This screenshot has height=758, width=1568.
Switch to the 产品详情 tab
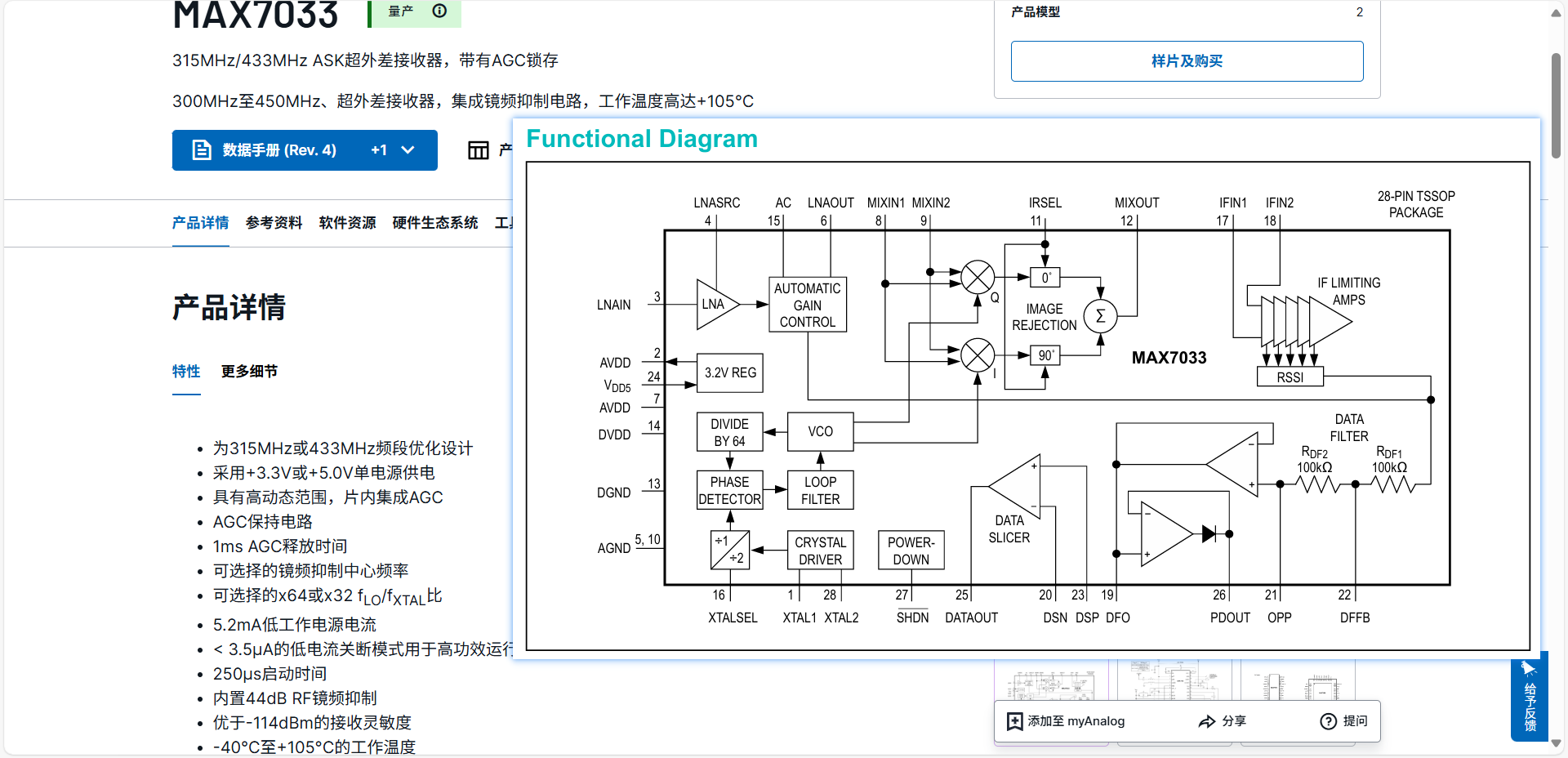click(x=200, y=223)
